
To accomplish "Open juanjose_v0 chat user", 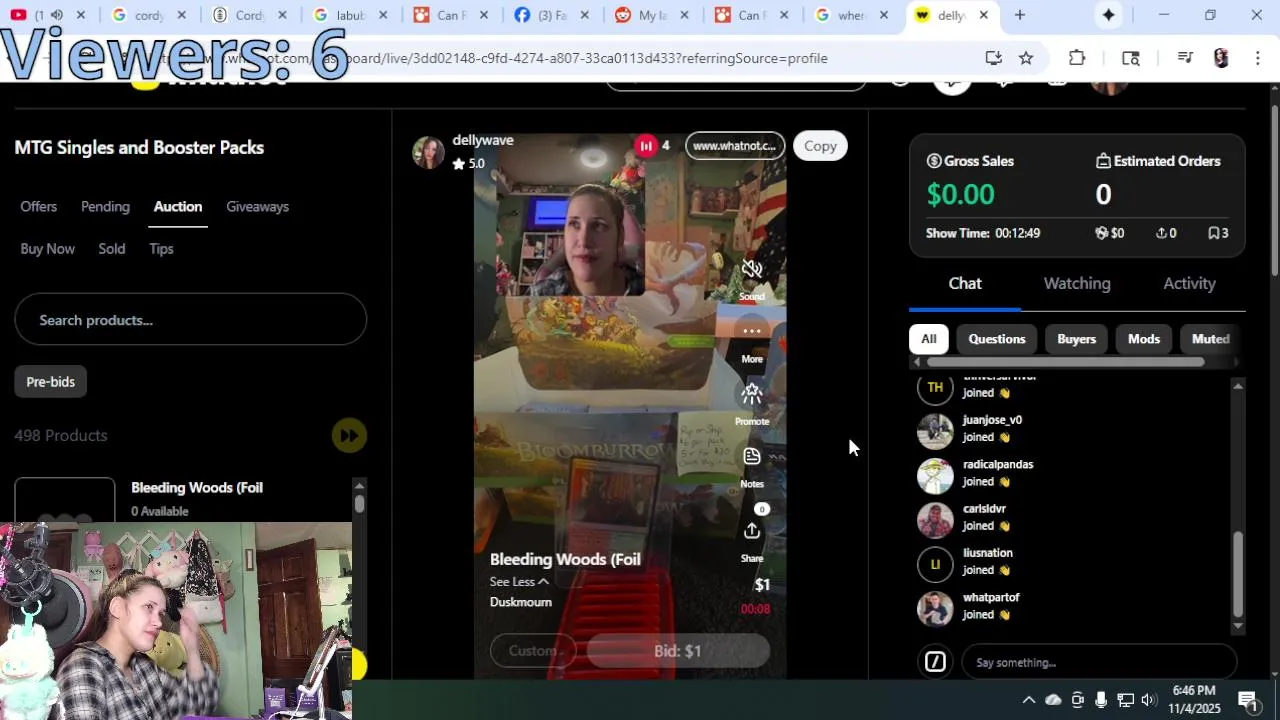I will pos(992,420).
